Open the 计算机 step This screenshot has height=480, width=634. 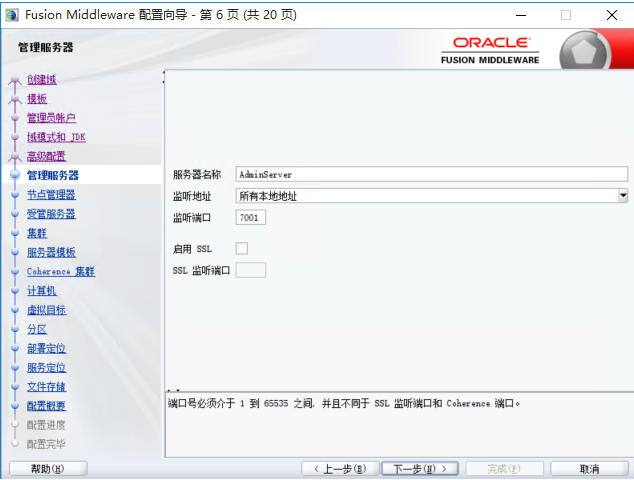tap(42, 290)
